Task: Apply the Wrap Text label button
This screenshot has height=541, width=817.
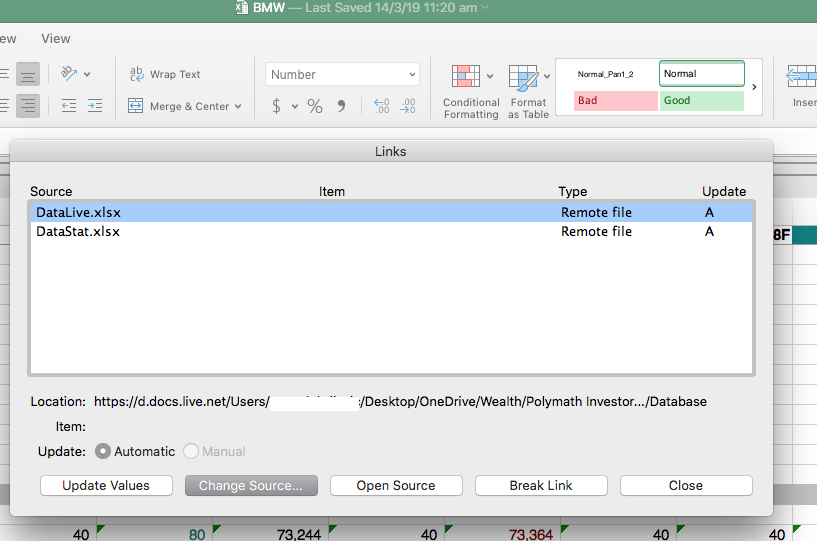Action: [175, 75]
